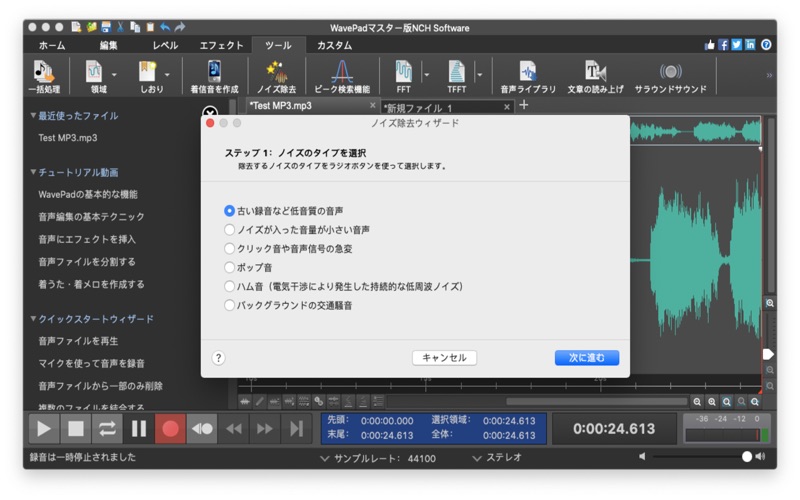Image resolution: width=800 pixels, height=500 pixels.
Task: Click the thumbs-up like icon
Action: (710, 45)
